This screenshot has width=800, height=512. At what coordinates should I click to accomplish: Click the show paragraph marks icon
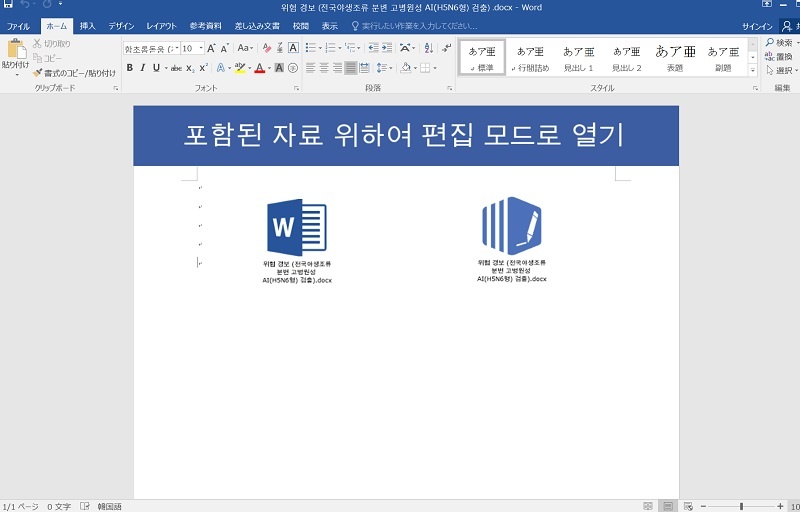click(445, 48)
